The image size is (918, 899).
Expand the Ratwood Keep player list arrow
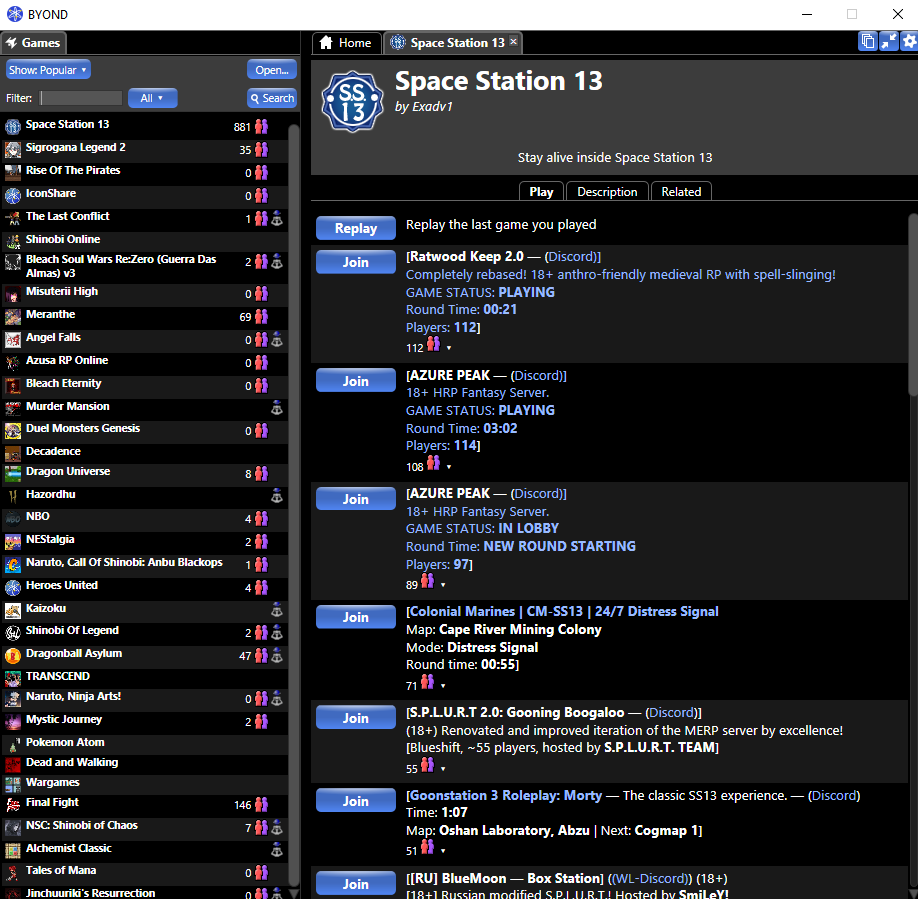point(449,348)
